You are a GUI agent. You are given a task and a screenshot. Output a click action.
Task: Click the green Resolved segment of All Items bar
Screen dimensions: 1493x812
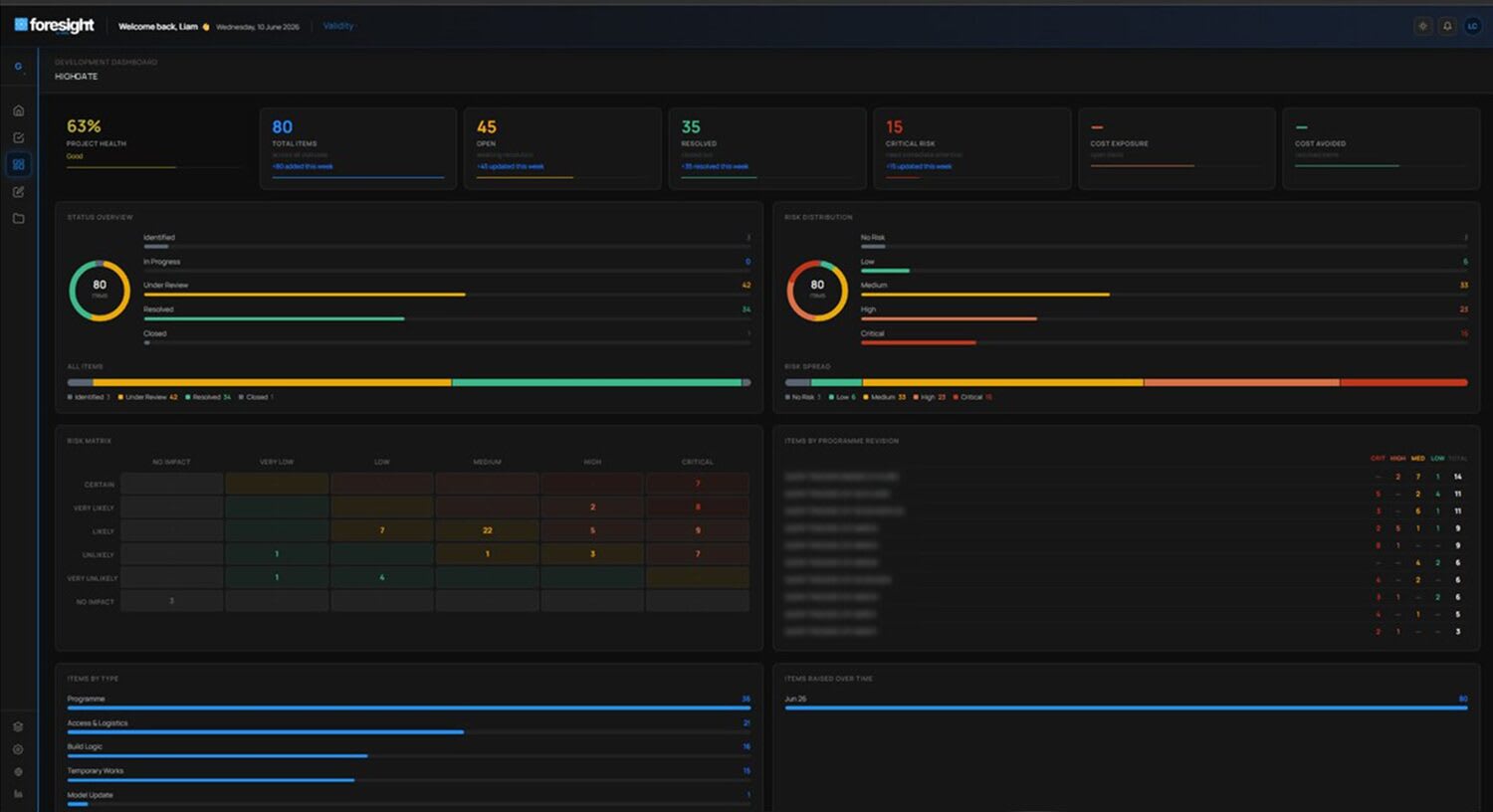click(x=596, y=382)
